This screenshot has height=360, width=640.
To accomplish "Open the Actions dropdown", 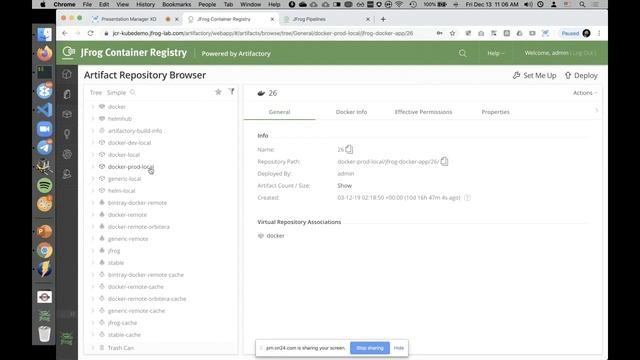I will point(585,93).
